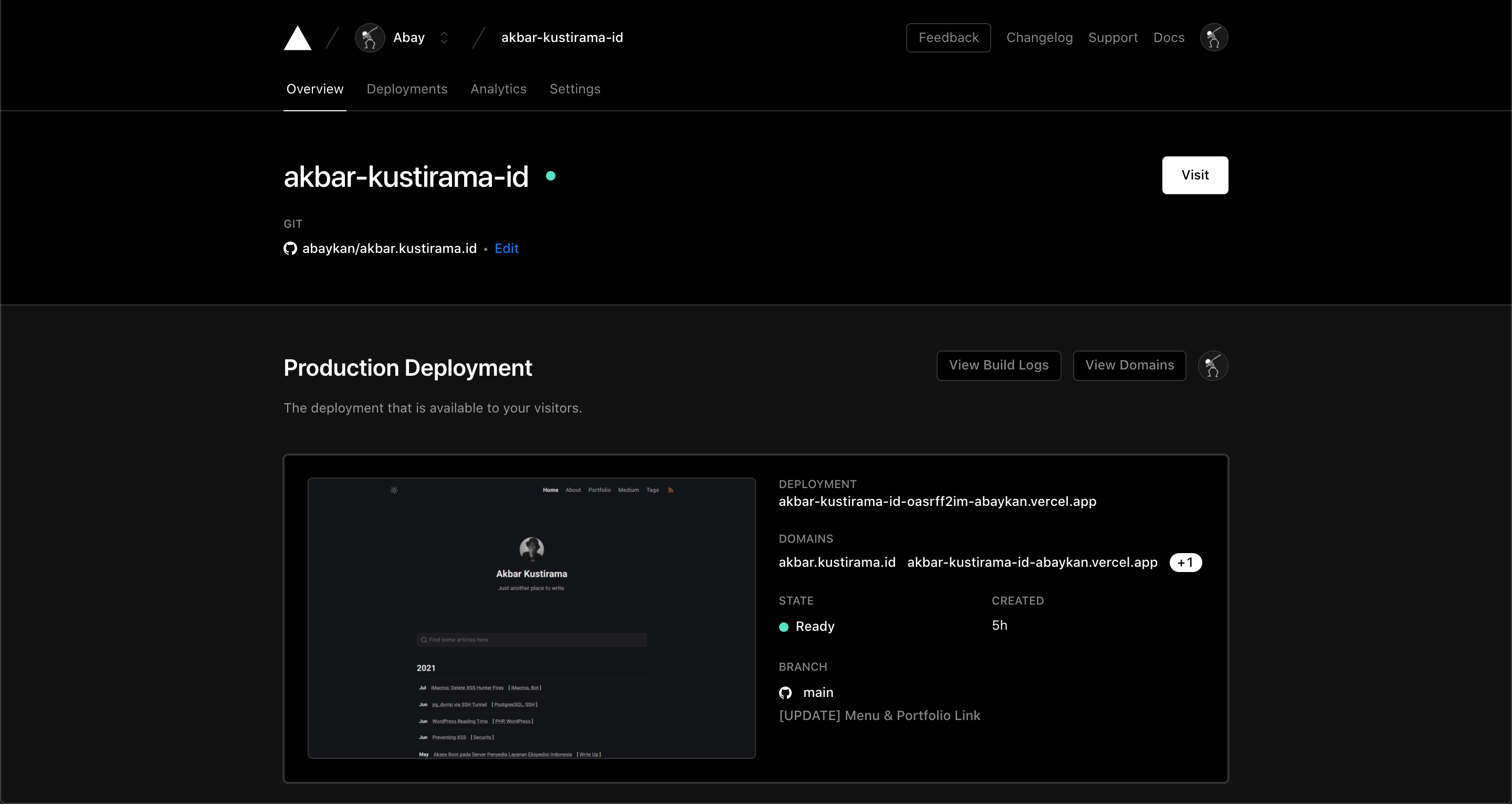This screenshot has height=804, width=1512.
Task: Click green status dot beside project title
Action: 551,176
